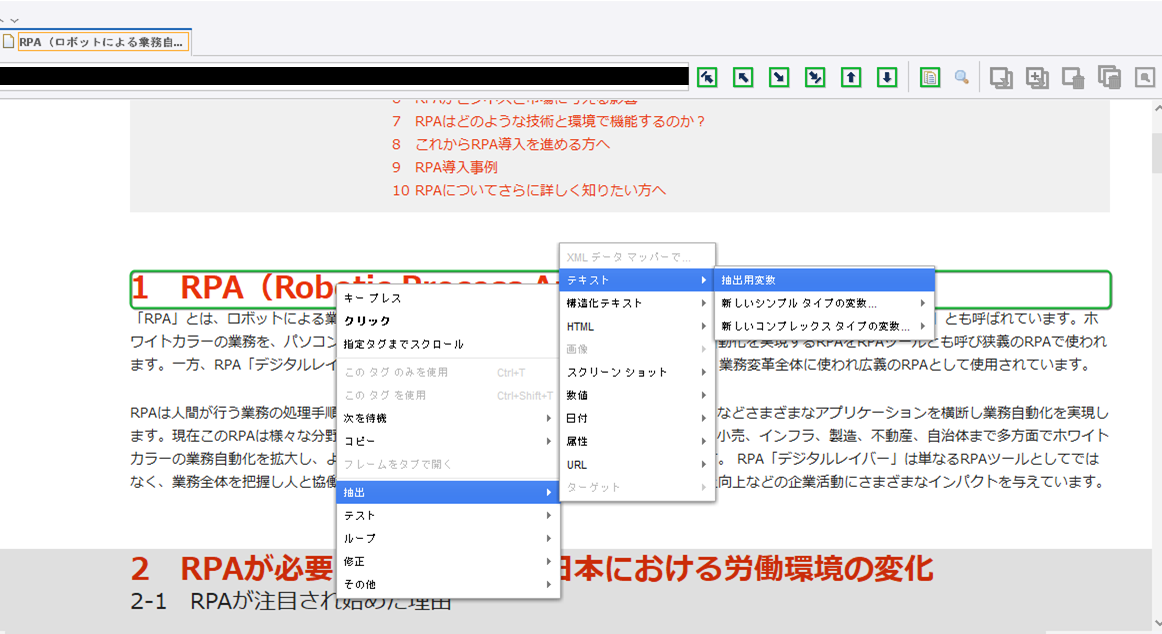Image resolution: width=1162 pixels, height=634 pixels.
Task: Open the RPA導入事例 contents link
Action: coord(455,167)
